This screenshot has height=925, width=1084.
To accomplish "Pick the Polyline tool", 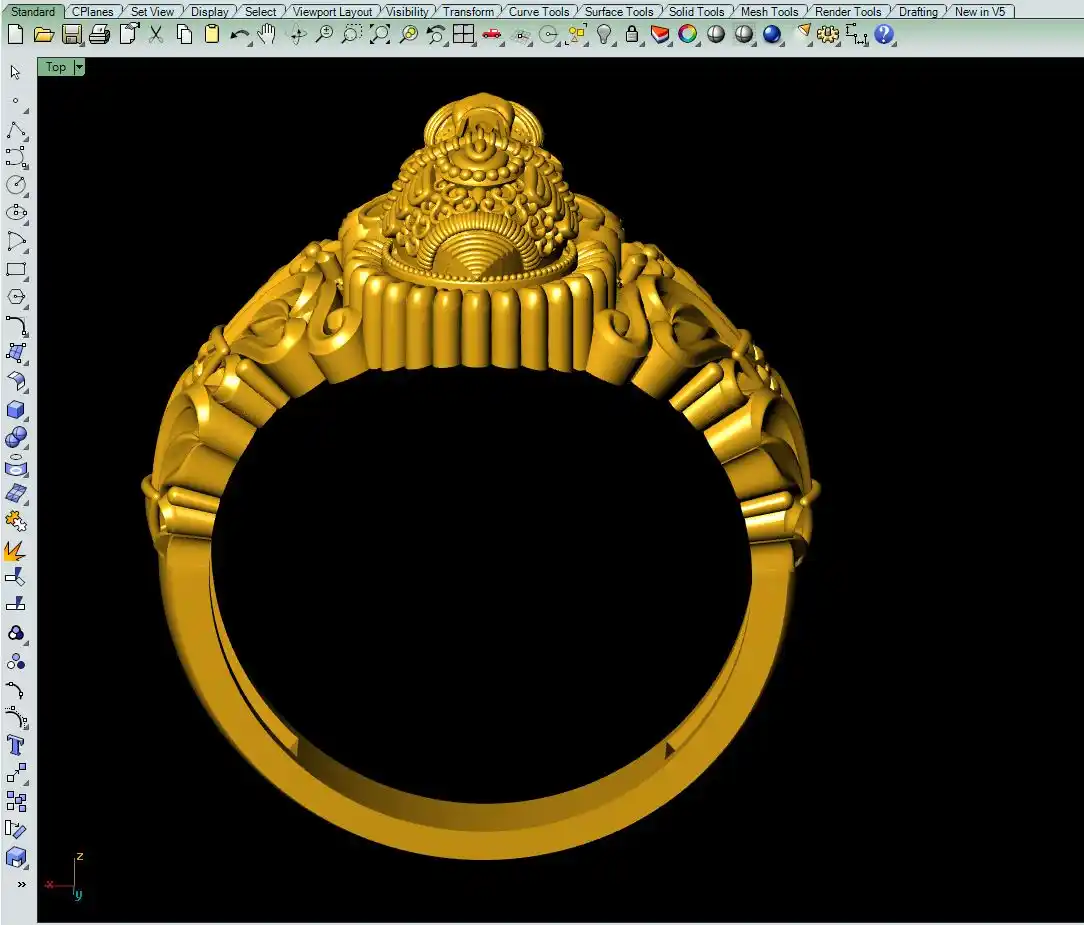I will [x=15, y=130].
